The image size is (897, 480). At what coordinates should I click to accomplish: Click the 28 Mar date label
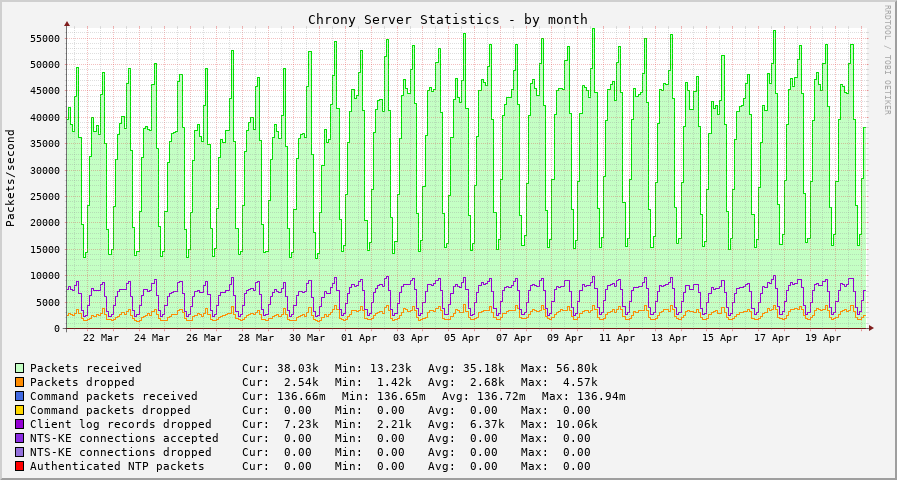click(256, 338)
